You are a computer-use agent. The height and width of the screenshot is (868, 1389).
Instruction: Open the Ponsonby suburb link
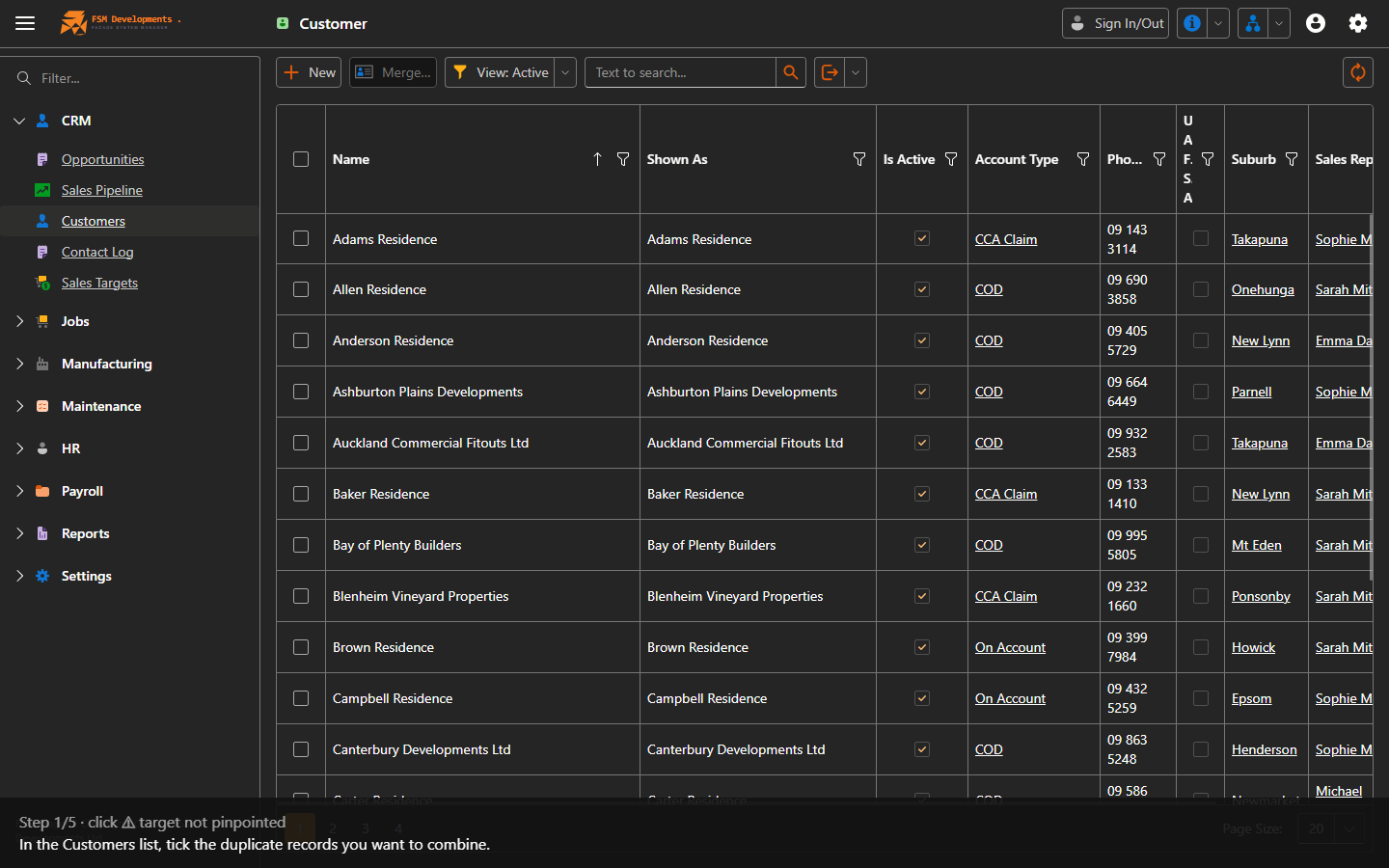[x=1261, y=596]
